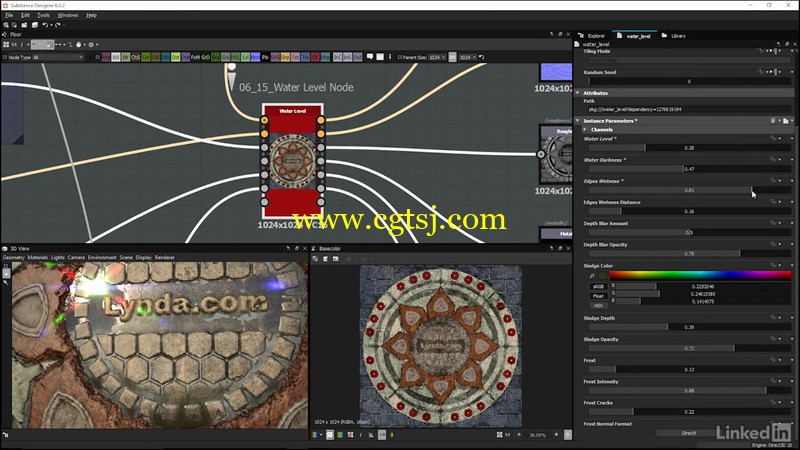The height and width of the screenshot is (450, 800).
Task: Add Blend node from graph toolbar
Action: coord(116,57)
